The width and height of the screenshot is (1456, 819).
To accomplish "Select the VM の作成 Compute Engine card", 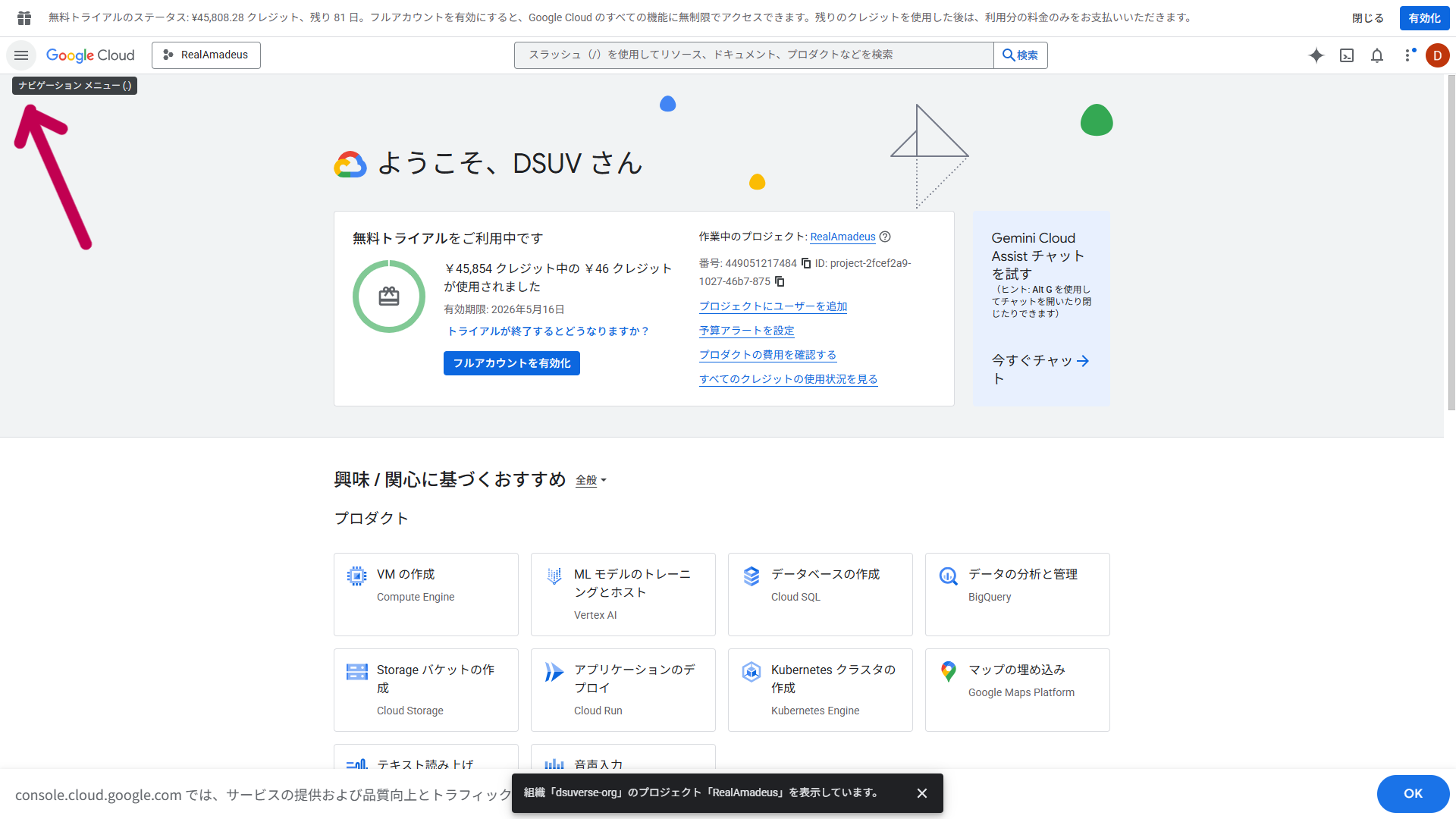I will point(425,594).
